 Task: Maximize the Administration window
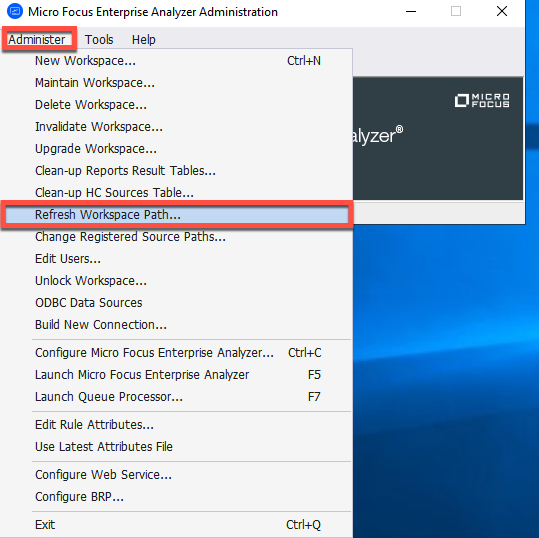[x=456, y=11]
